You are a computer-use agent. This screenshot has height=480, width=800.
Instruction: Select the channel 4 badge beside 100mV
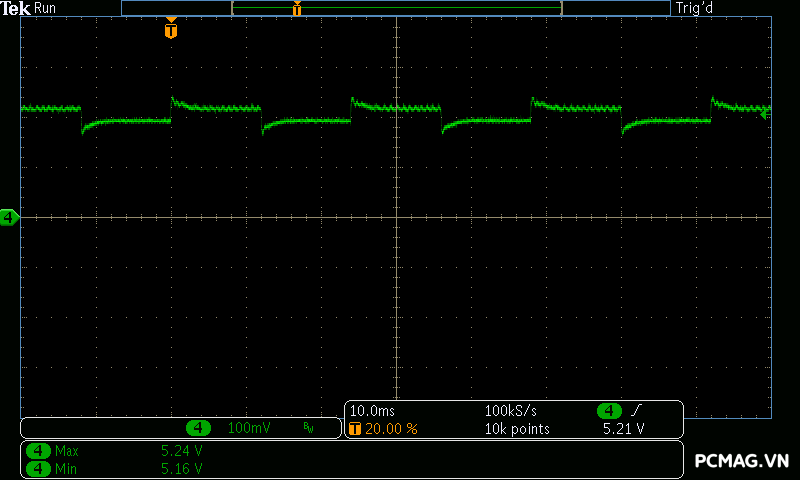pos(199,428)
